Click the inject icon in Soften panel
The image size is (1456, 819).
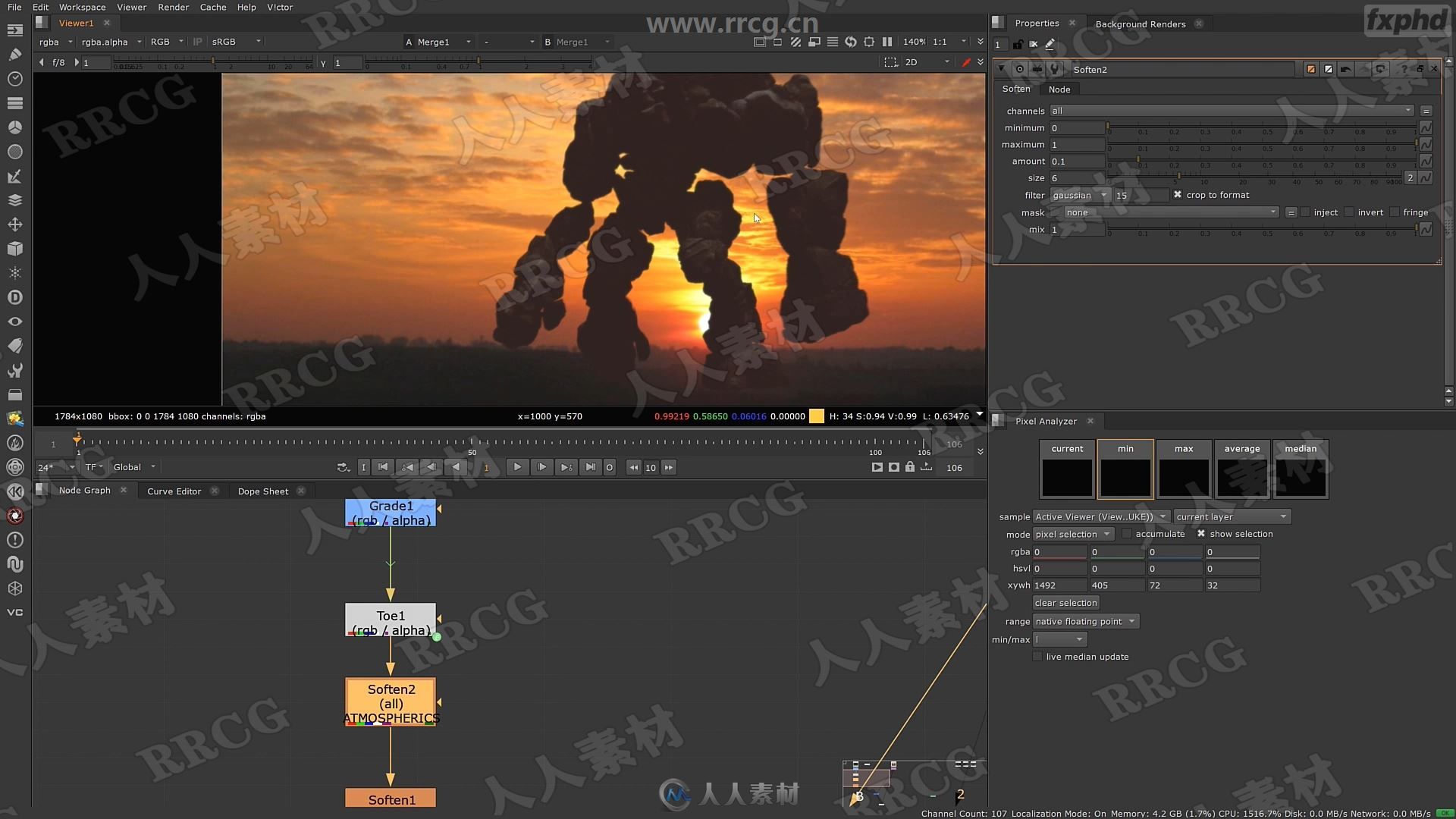pyautogui.click(x=1305, y=212)
